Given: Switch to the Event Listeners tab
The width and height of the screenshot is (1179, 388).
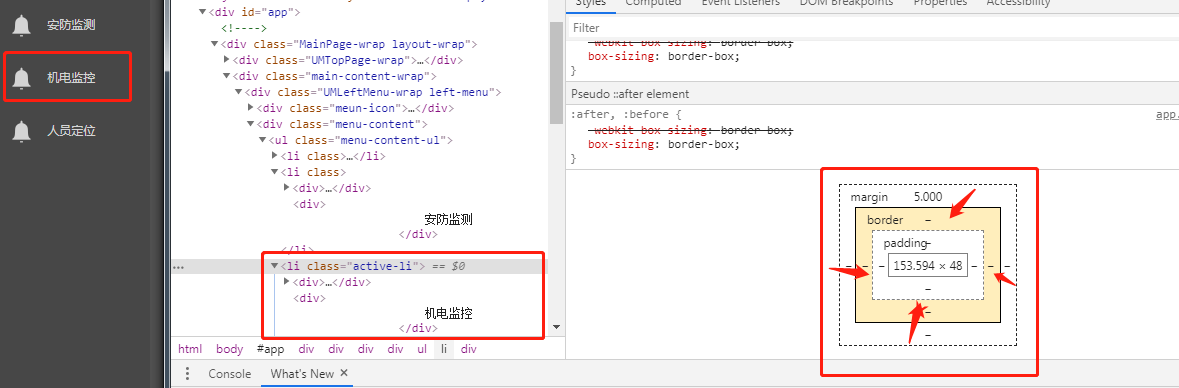Looking at the screenshot, I should tap(740, 3).
